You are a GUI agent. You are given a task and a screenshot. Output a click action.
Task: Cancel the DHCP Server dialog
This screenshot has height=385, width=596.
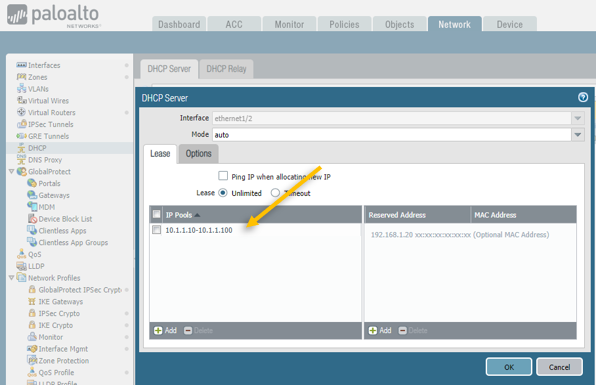tap(559, 367)
